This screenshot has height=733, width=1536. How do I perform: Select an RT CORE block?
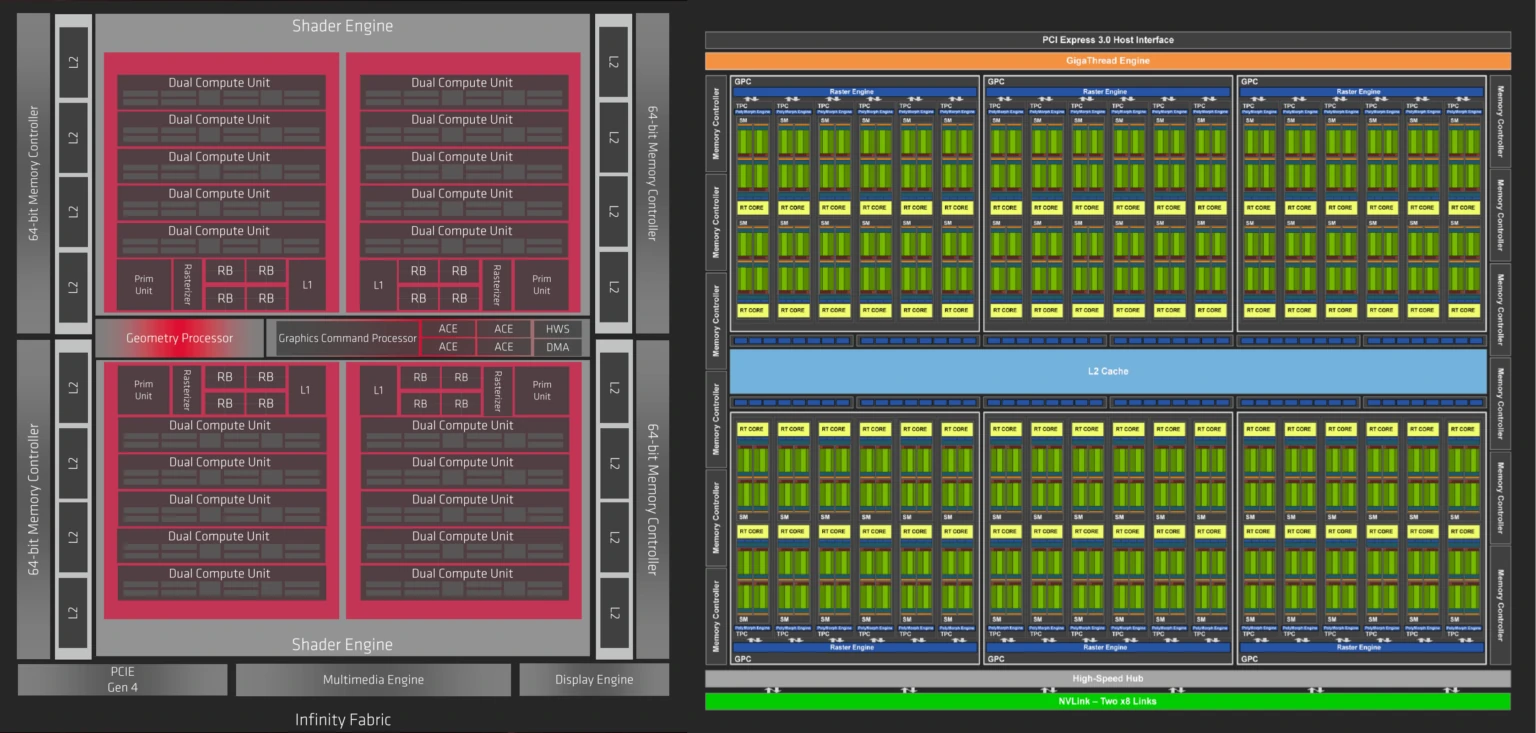click(752, 207)
